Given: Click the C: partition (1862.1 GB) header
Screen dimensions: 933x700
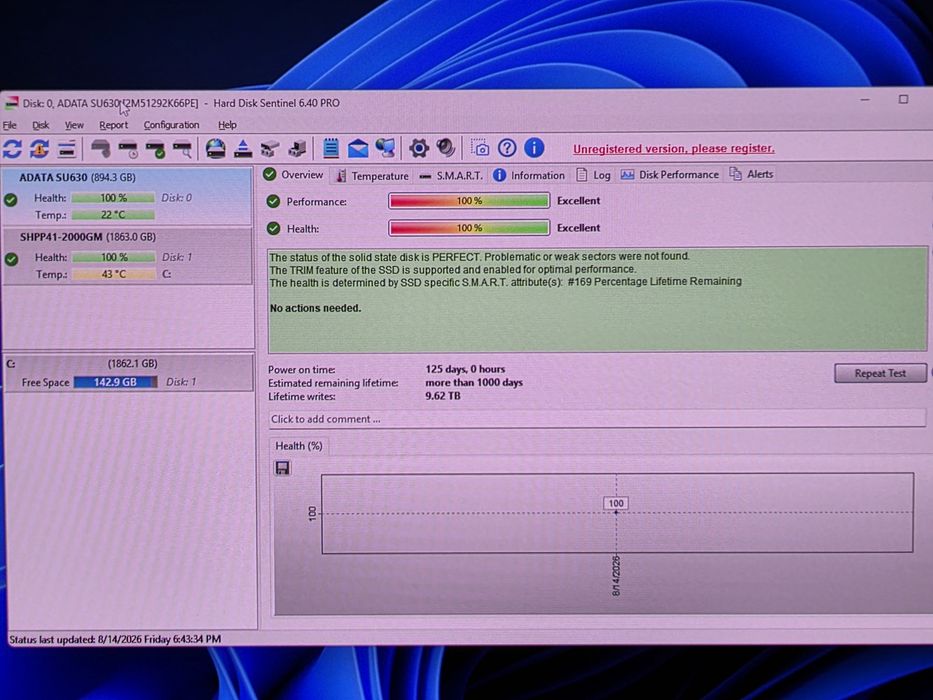Looking at the screenshot, I should coord(129,364).
